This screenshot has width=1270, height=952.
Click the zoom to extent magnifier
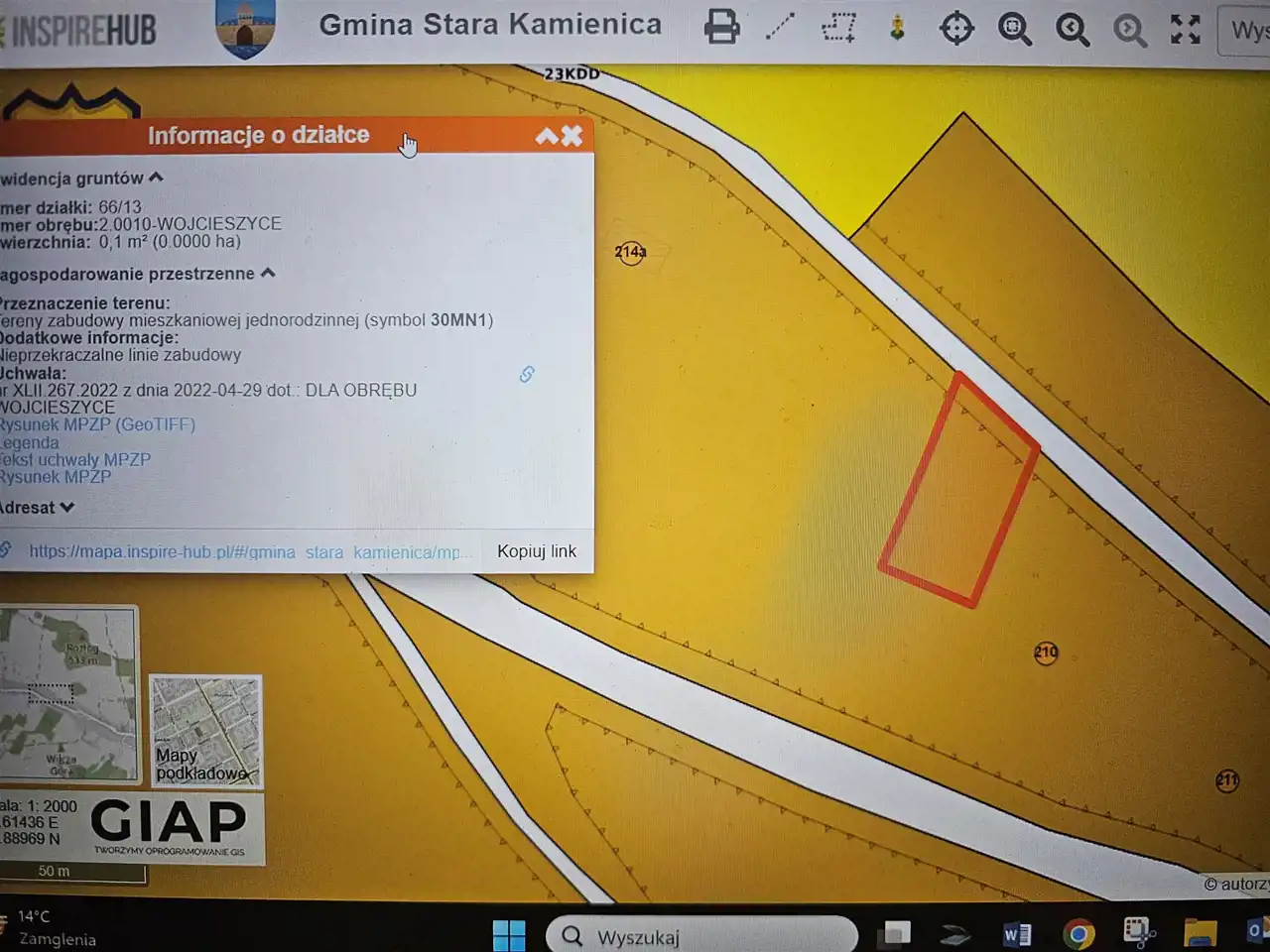click(x=1014, y=29)
